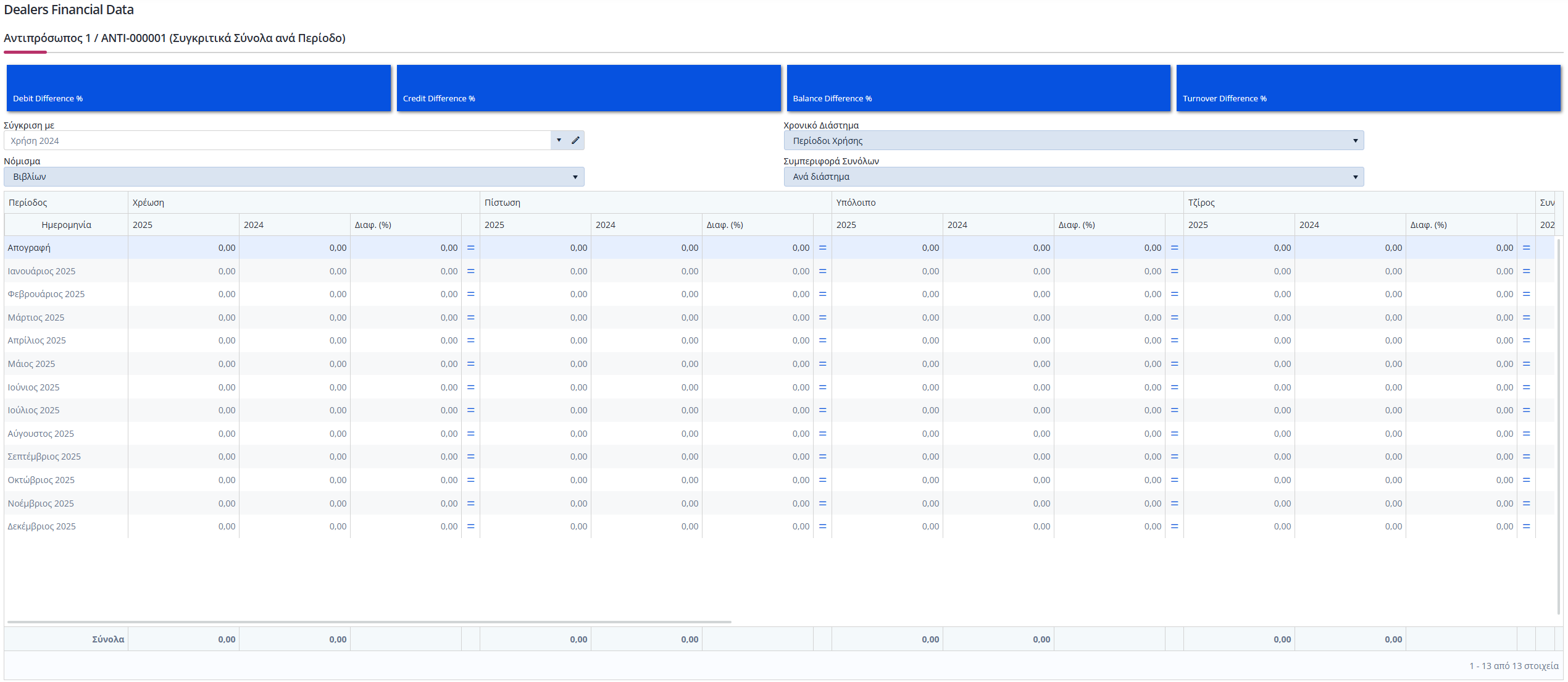The height and width of the screenshot is (682, 1568).
Task: Click the Χρέωση equals icon in Αύγουστος 2025 row
Action: pyautogui.click(x=470, y=434)
